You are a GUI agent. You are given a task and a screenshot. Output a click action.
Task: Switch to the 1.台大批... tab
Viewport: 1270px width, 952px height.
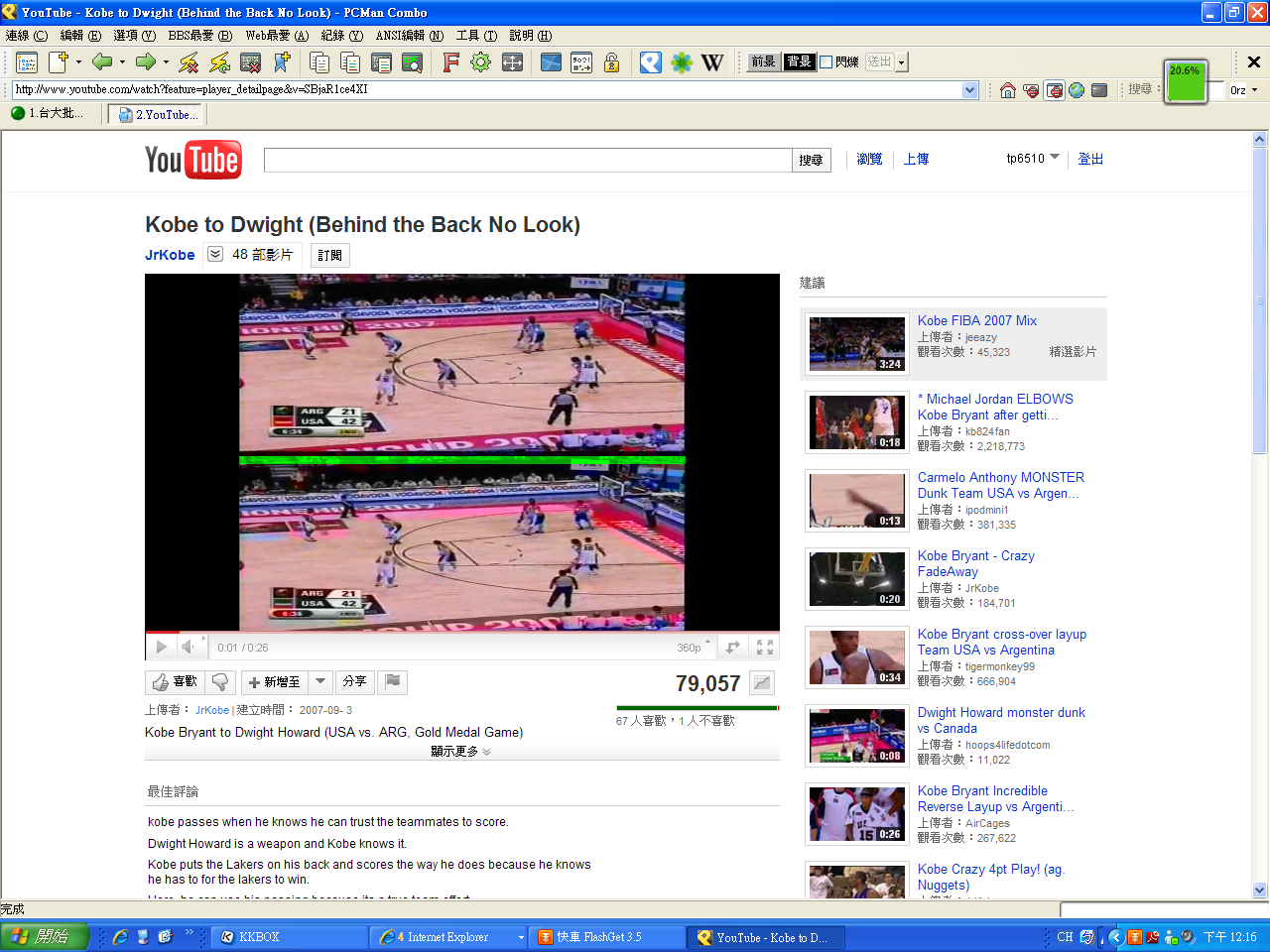click(47, 114)
